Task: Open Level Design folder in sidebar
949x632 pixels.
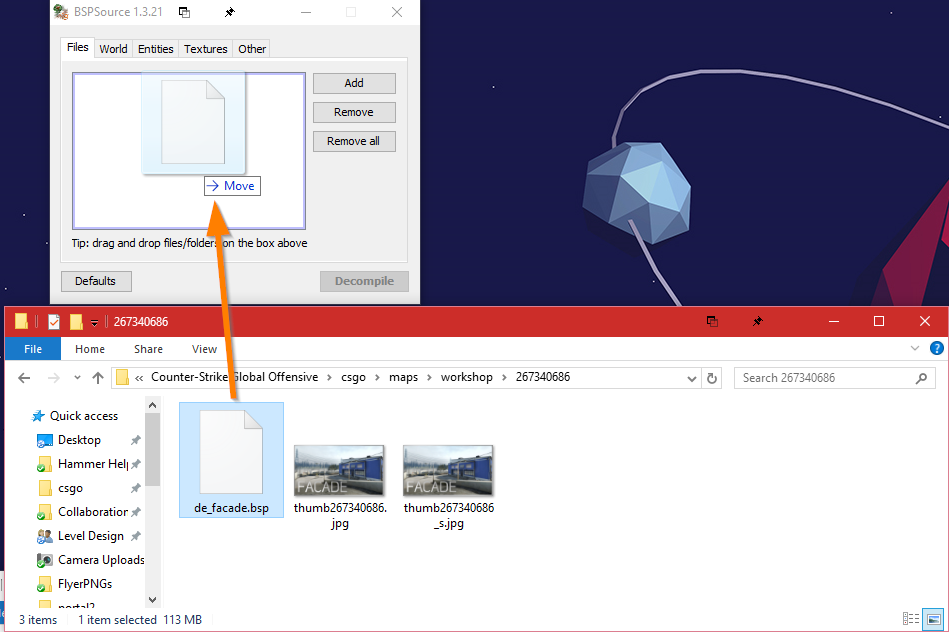Action: pos(80,536)
